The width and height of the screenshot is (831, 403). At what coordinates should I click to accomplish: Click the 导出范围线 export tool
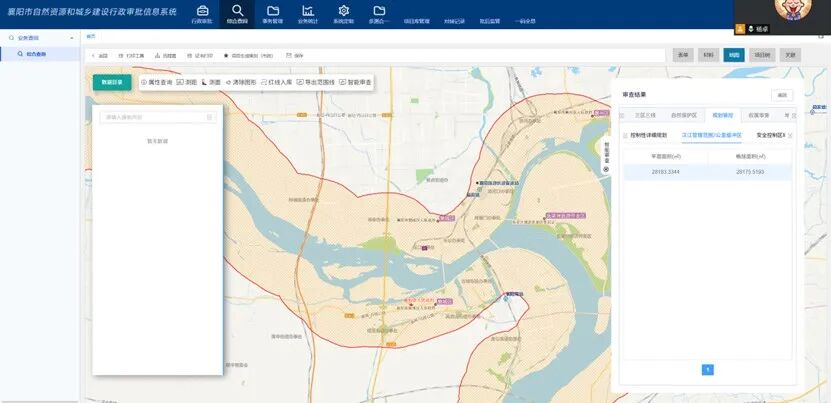point(315,82)
